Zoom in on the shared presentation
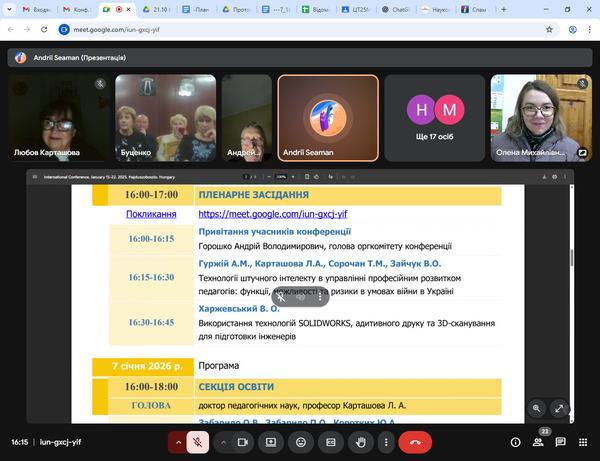This screenshot has width=600, height=461. pyautogui.click(x=537, y=408)
